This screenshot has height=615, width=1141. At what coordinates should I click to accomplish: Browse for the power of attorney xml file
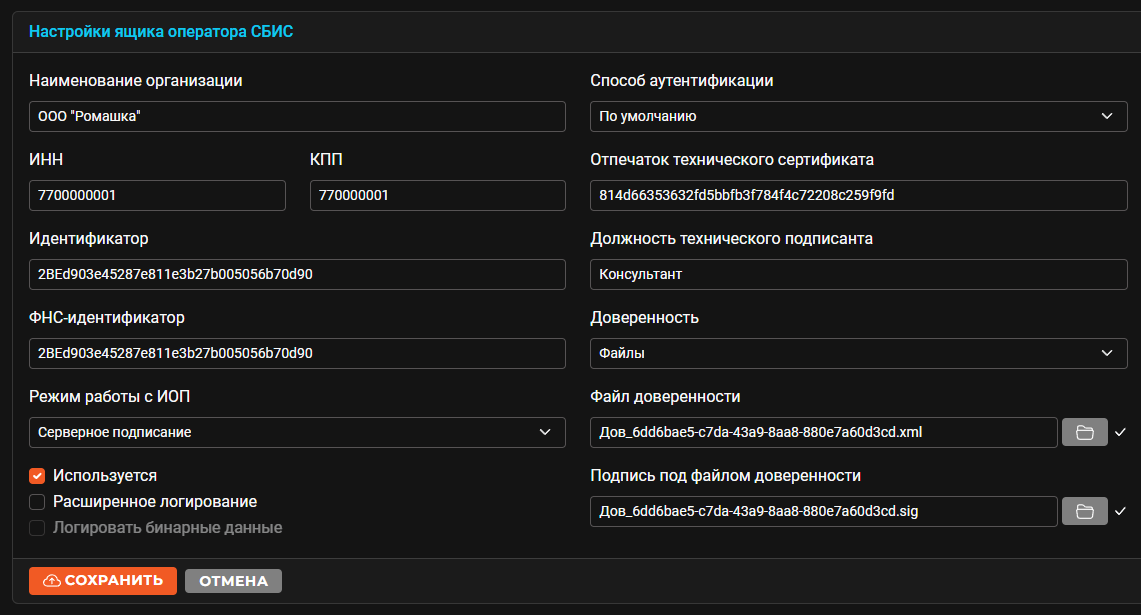[1084, 432]
